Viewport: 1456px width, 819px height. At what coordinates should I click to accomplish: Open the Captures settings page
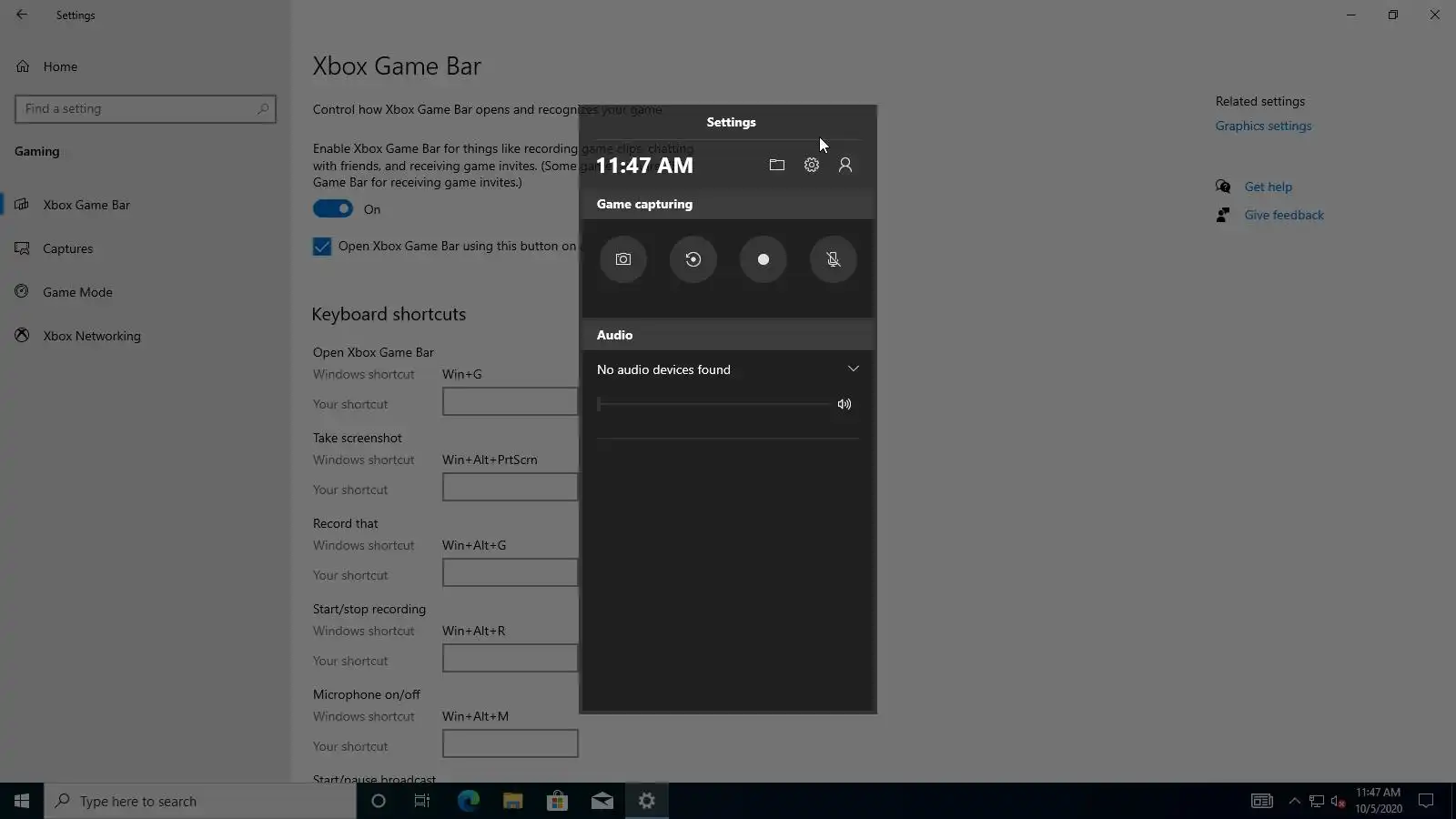tap(68, 248)
